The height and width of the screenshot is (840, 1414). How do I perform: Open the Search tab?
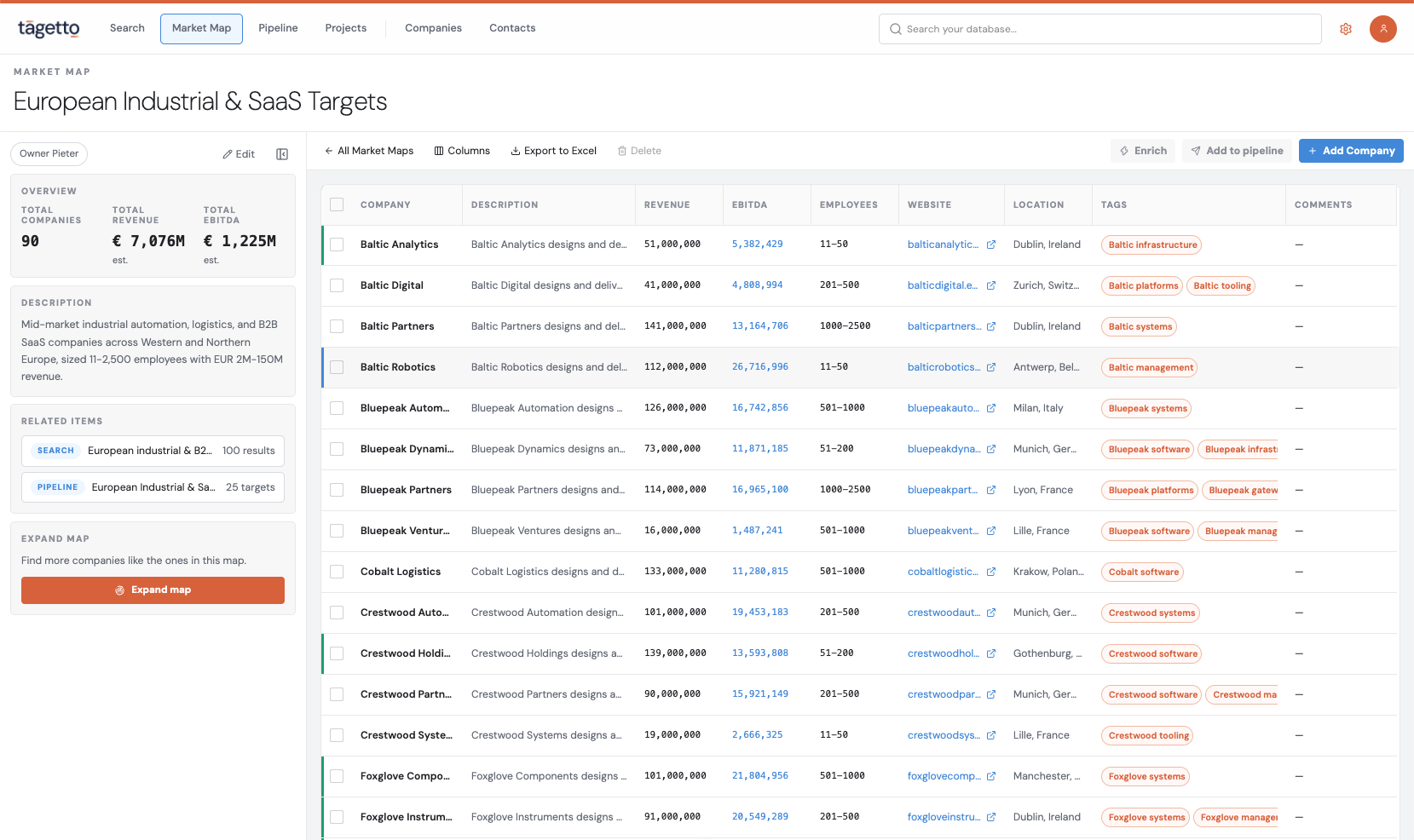coord(127,28)
